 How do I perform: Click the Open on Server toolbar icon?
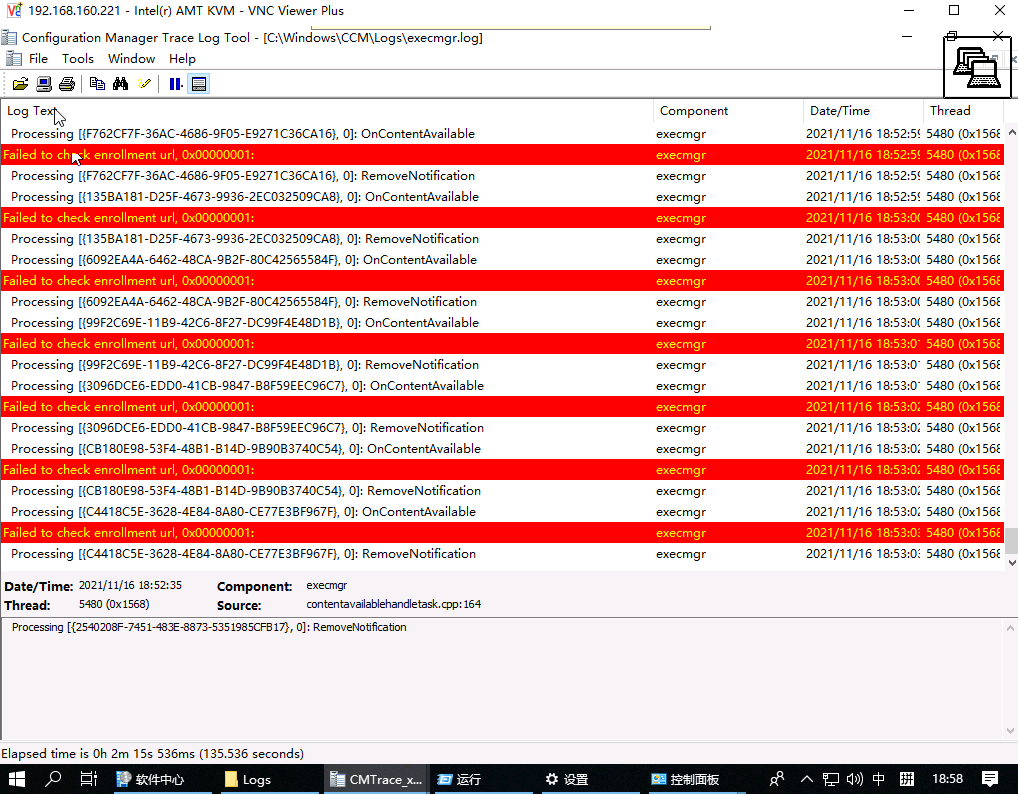click(43, 84)
